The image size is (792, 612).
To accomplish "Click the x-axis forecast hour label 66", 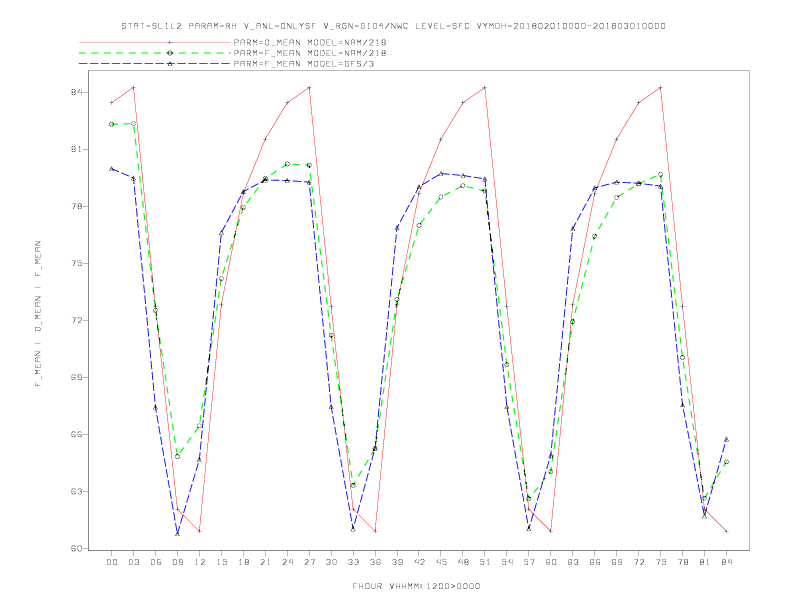I will (x=595, y=562).
